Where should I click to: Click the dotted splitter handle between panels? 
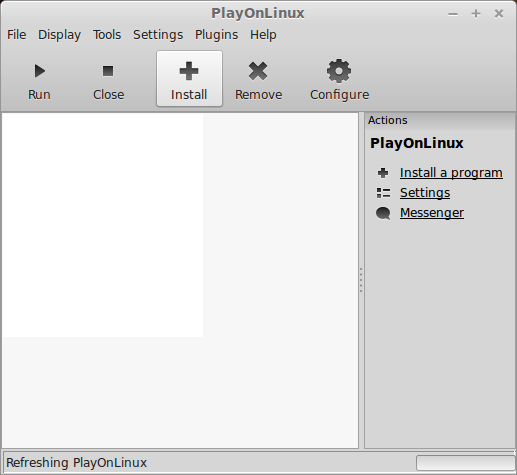[x=361, y=280]
